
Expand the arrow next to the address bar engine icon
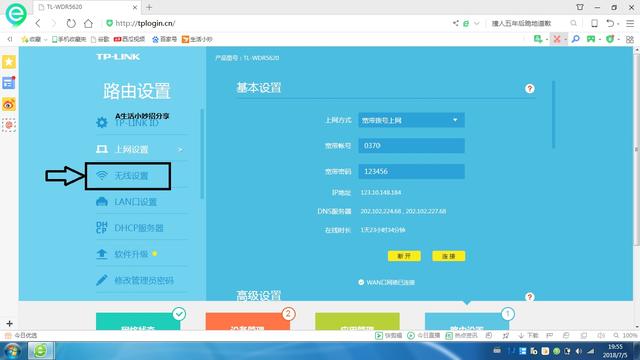476,23
